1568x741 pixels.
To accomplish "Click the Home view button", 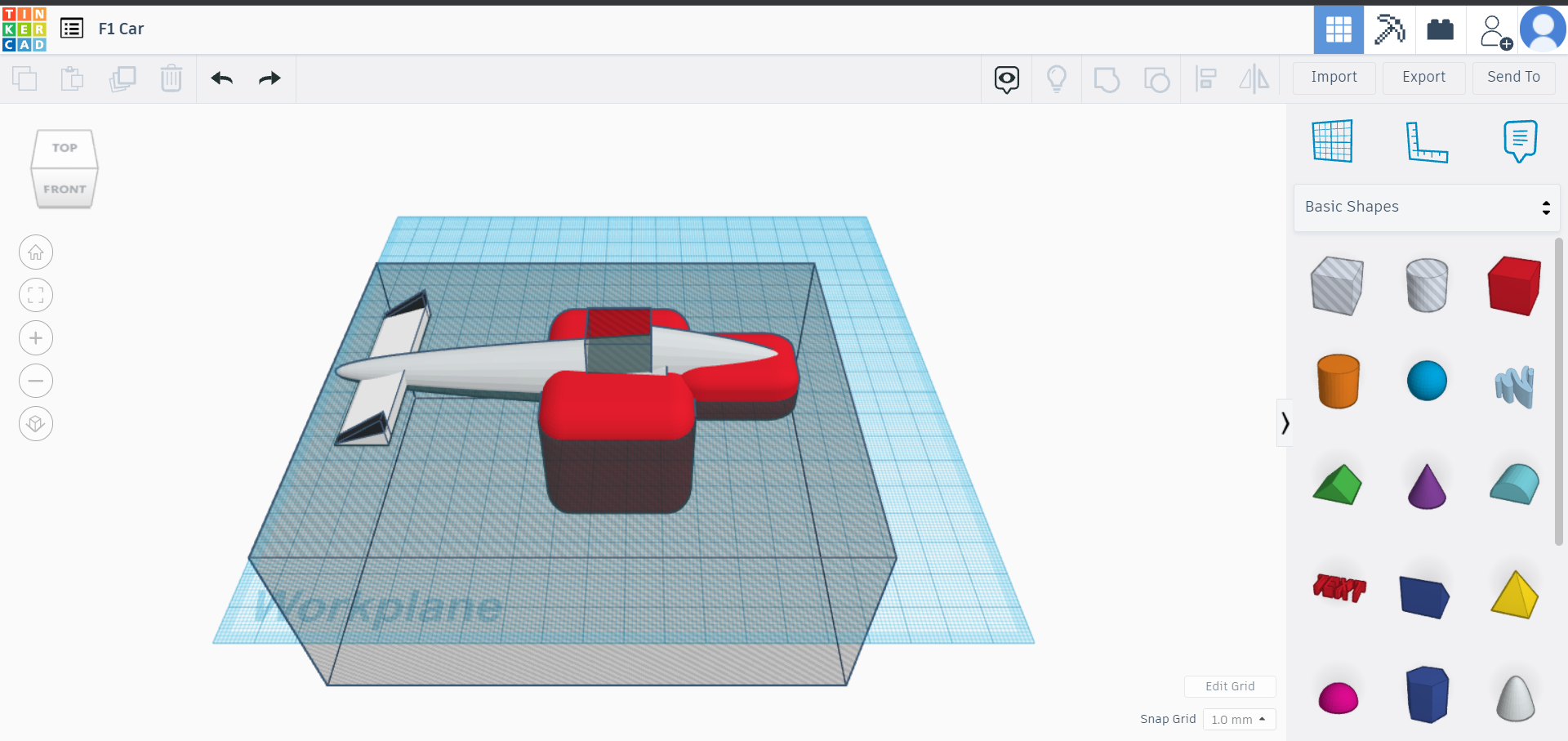I will pos(36,252).
